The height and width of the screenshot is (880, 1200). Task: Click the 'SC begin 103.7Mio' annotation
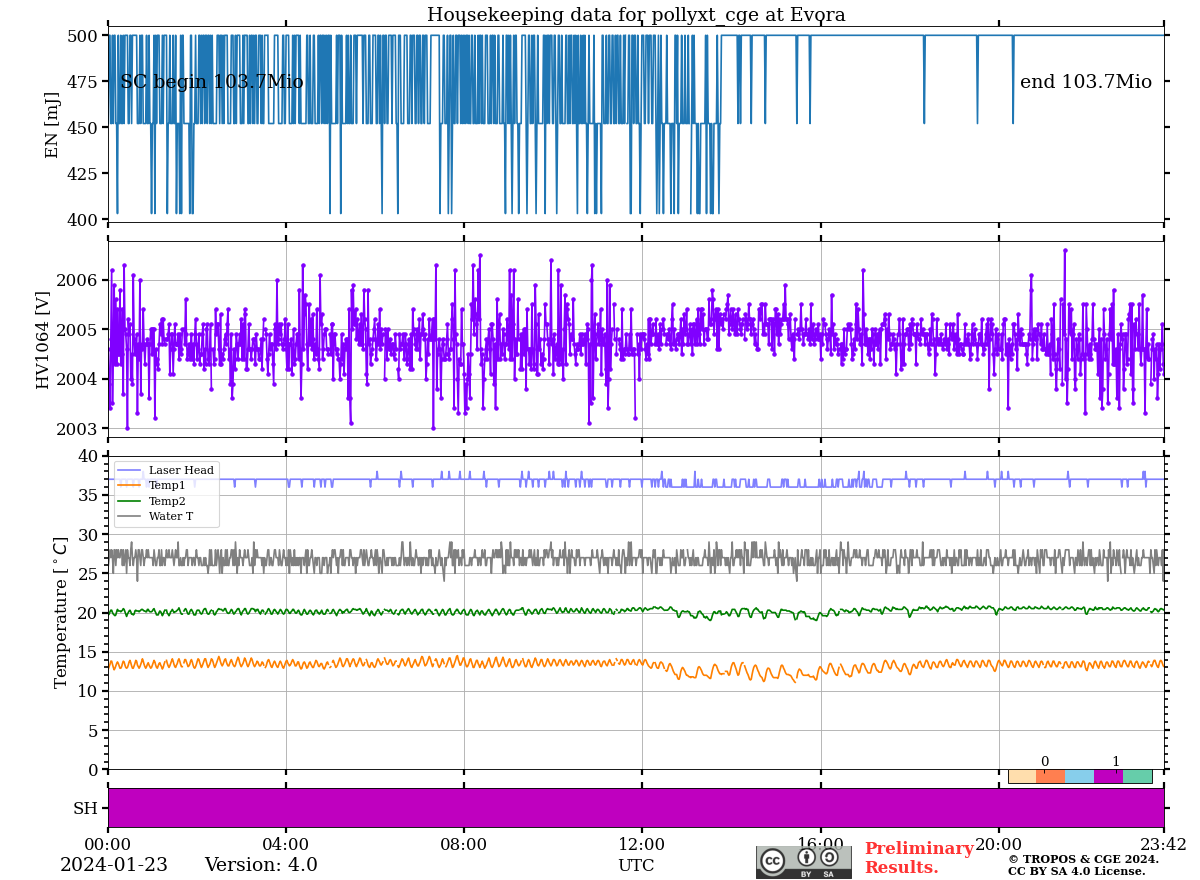click(212, 82)
